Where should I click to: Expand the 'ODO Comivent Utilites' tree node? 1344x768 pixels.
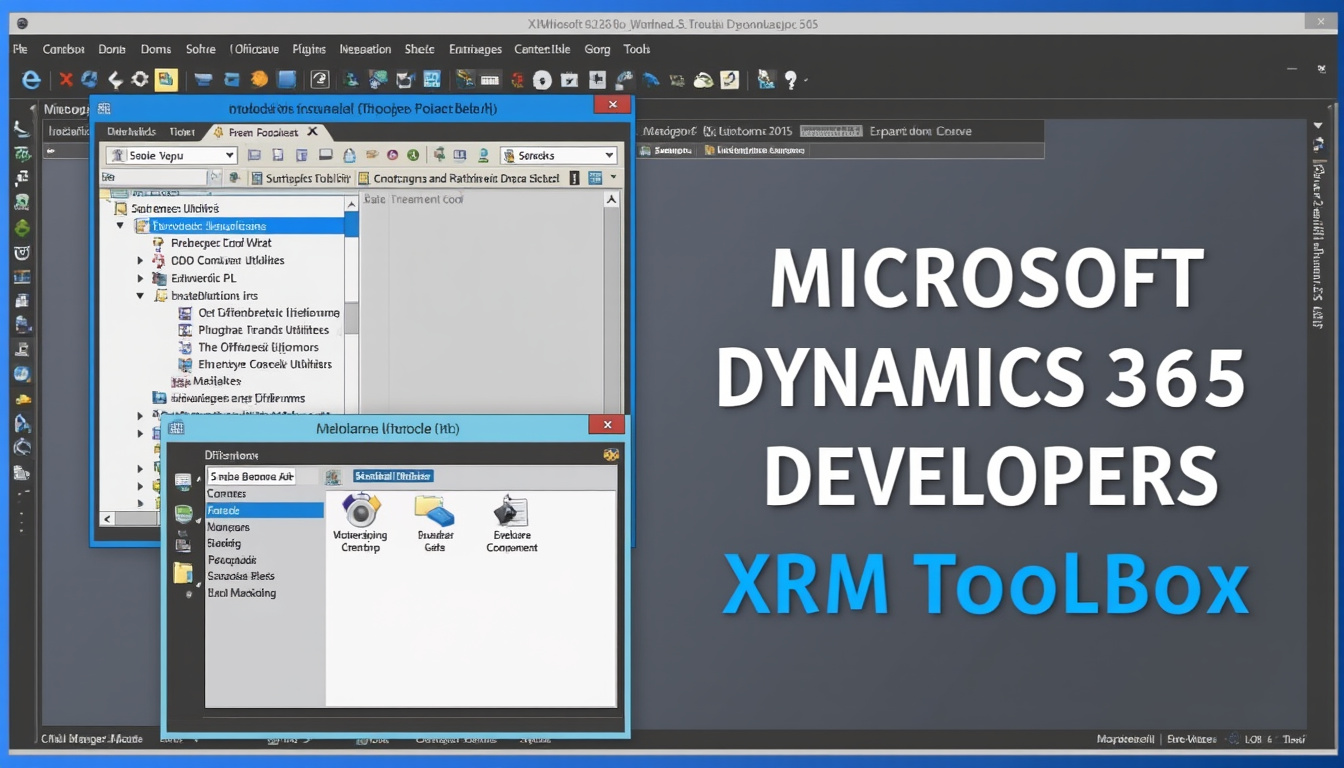140,260
